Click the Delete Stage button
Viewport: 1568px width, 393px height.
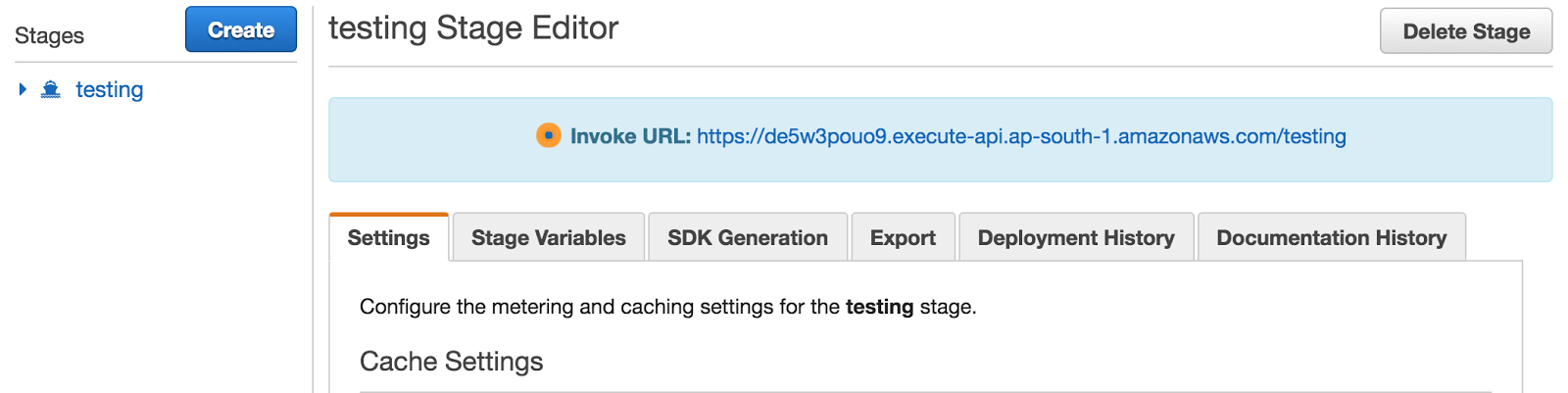(x=1465, y=31)
